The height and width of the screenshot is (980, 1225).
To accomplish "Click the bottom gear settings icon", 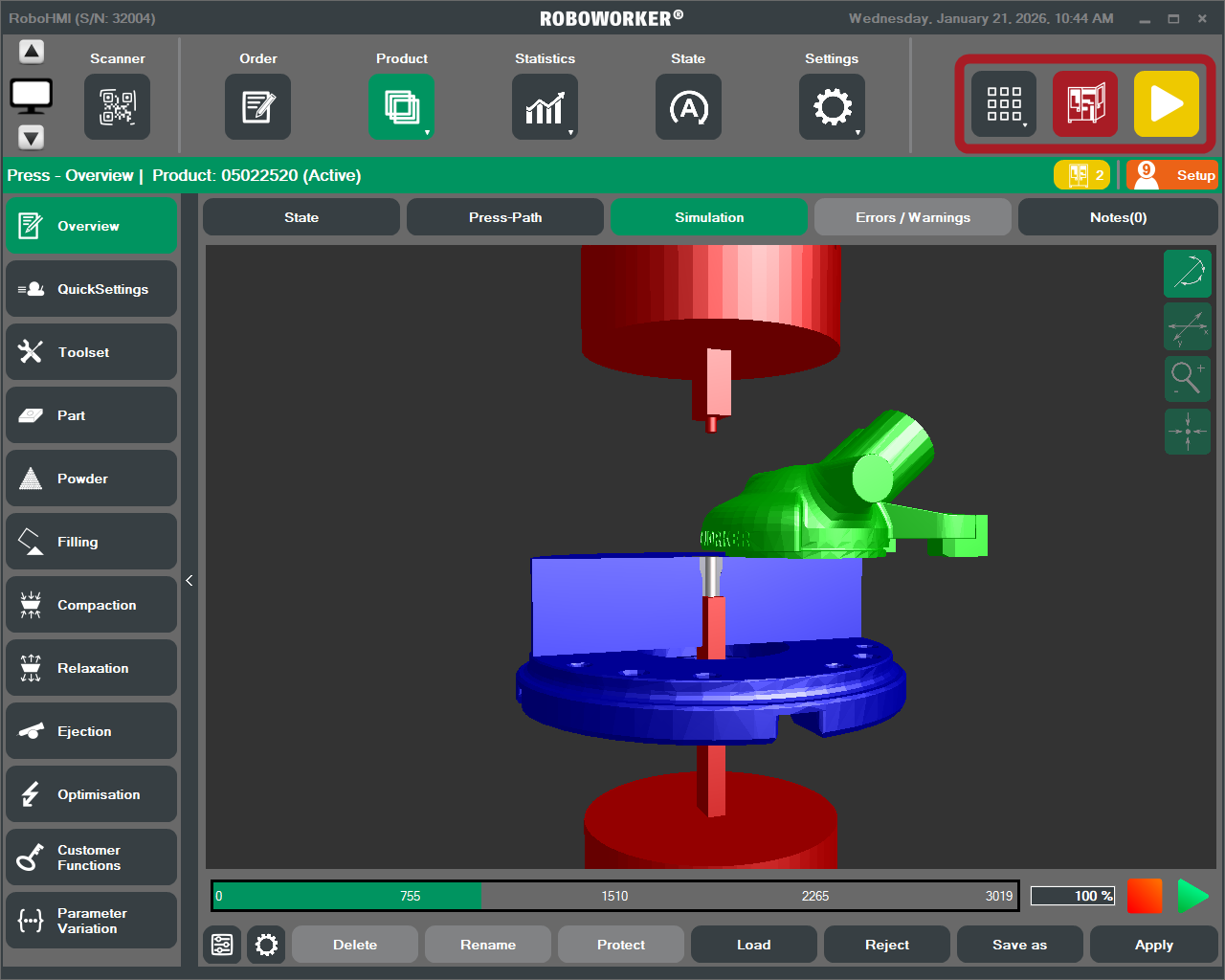I will [x=266, y=945].
